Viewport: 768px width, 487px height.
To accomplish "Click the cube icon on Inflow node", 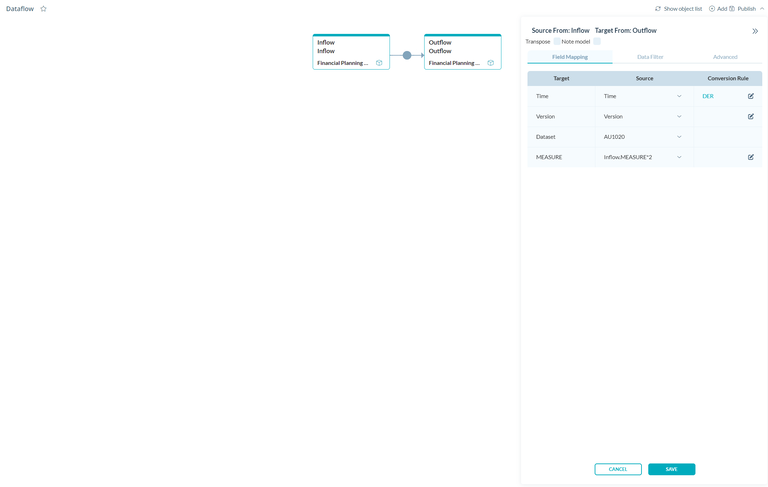I will click(x=379, y=63).
